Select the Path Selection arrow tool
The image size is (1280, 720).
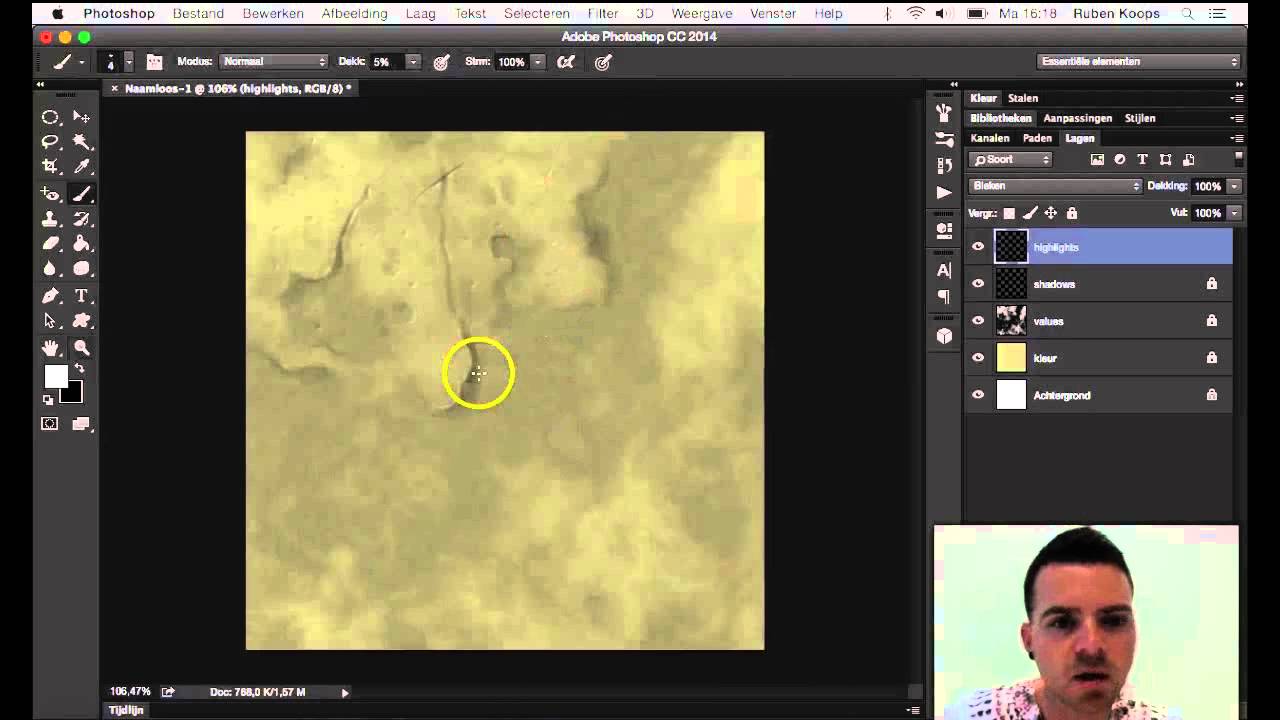50,321
